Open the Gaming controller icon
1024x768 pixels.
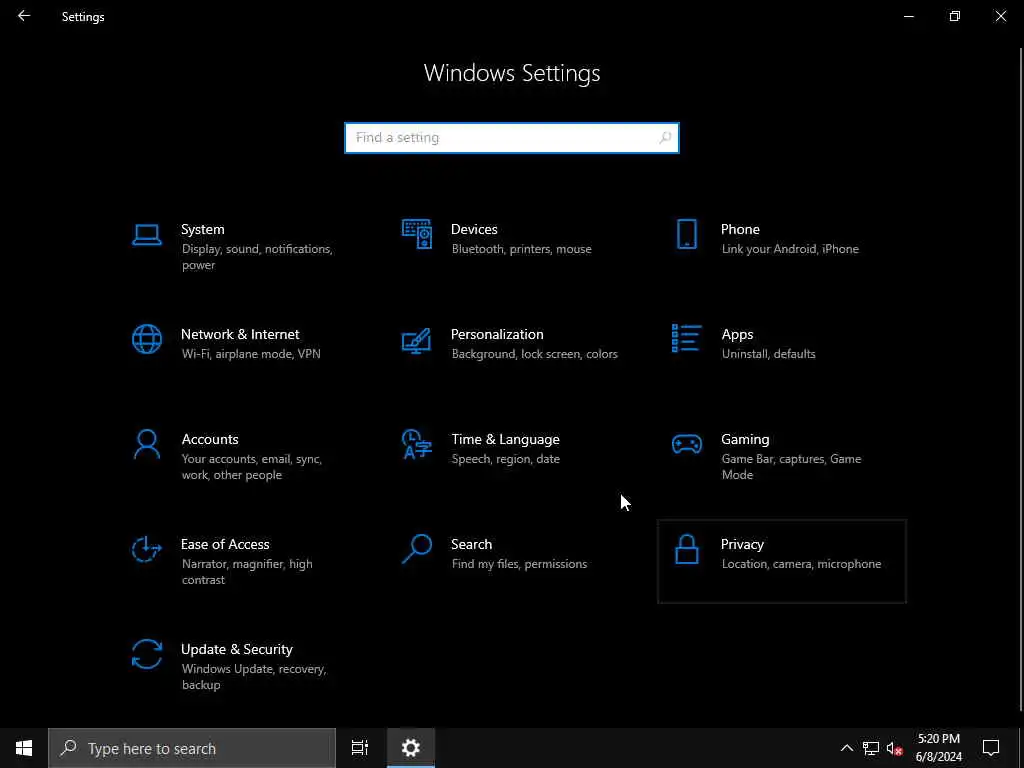686,445
